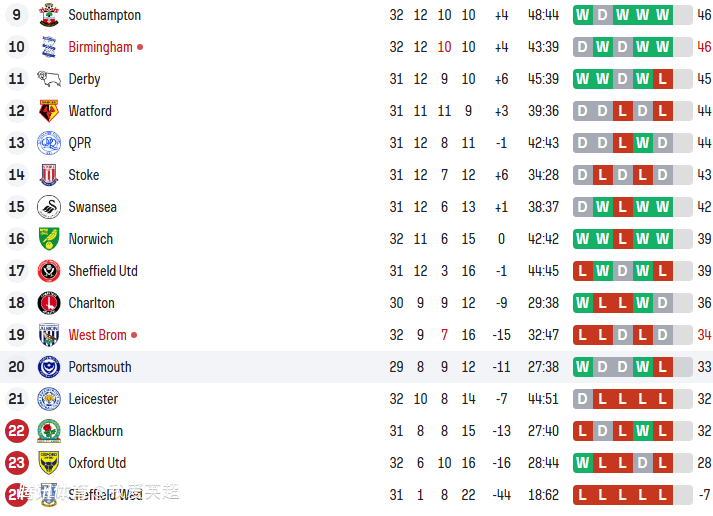
Task: Click the position 22 relegation badge
Action: [16, 431]
